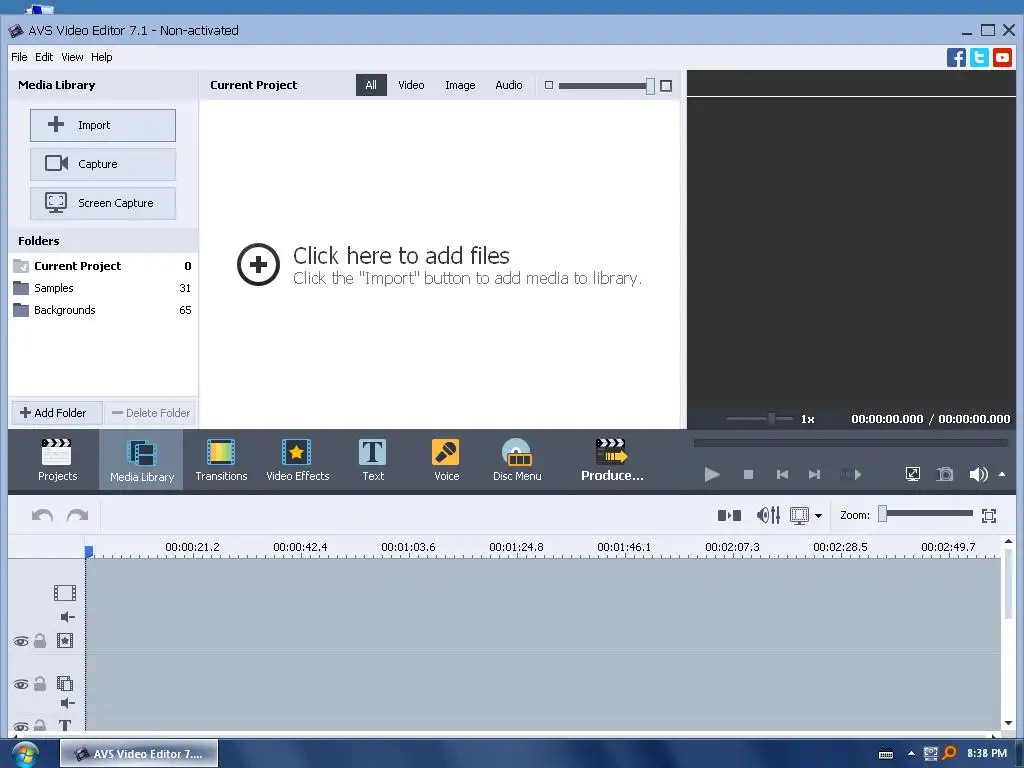Open the preview aspect dropdown arrow

tap(818, 516)
